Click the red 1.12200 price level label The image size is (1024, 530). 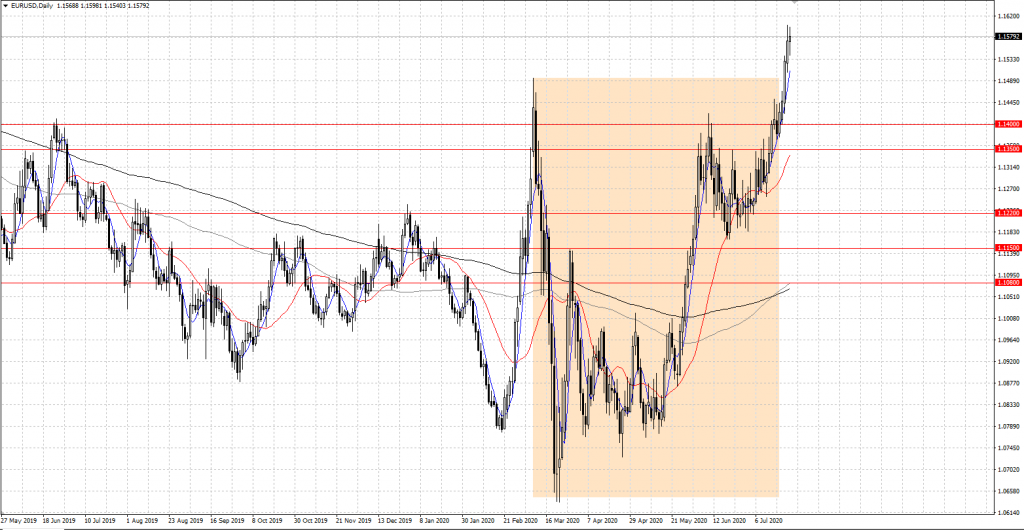point(1008,213)
